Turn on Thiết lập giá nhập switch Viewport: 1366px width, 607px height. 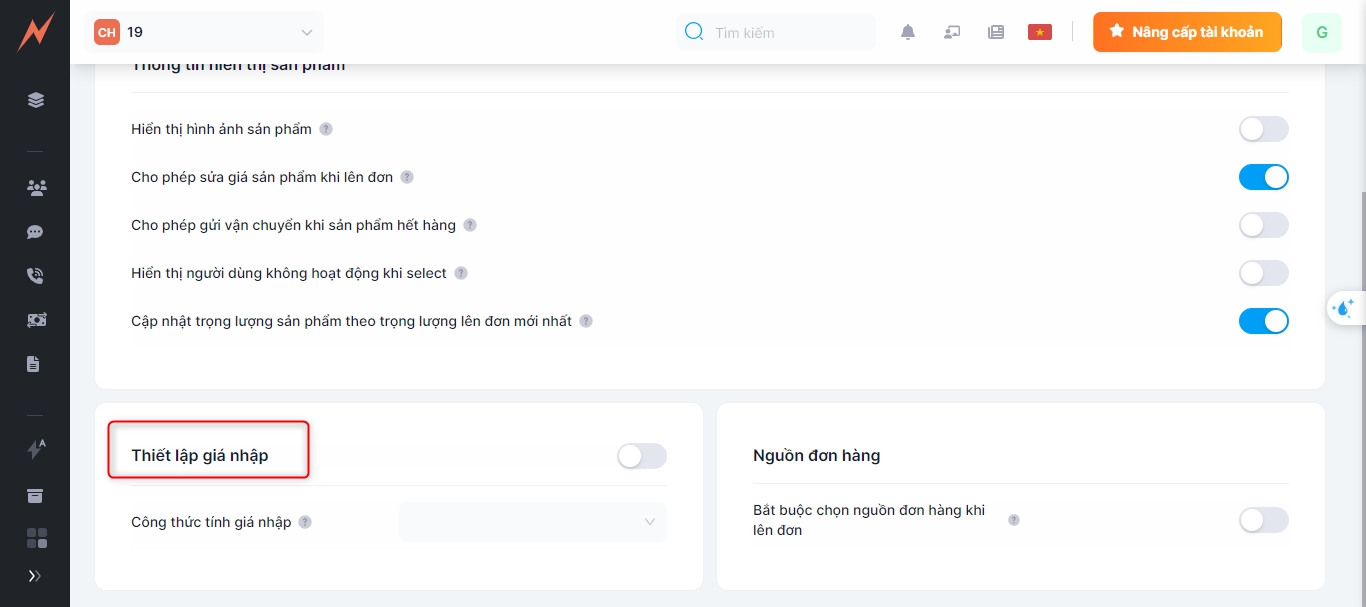(641, 456)
